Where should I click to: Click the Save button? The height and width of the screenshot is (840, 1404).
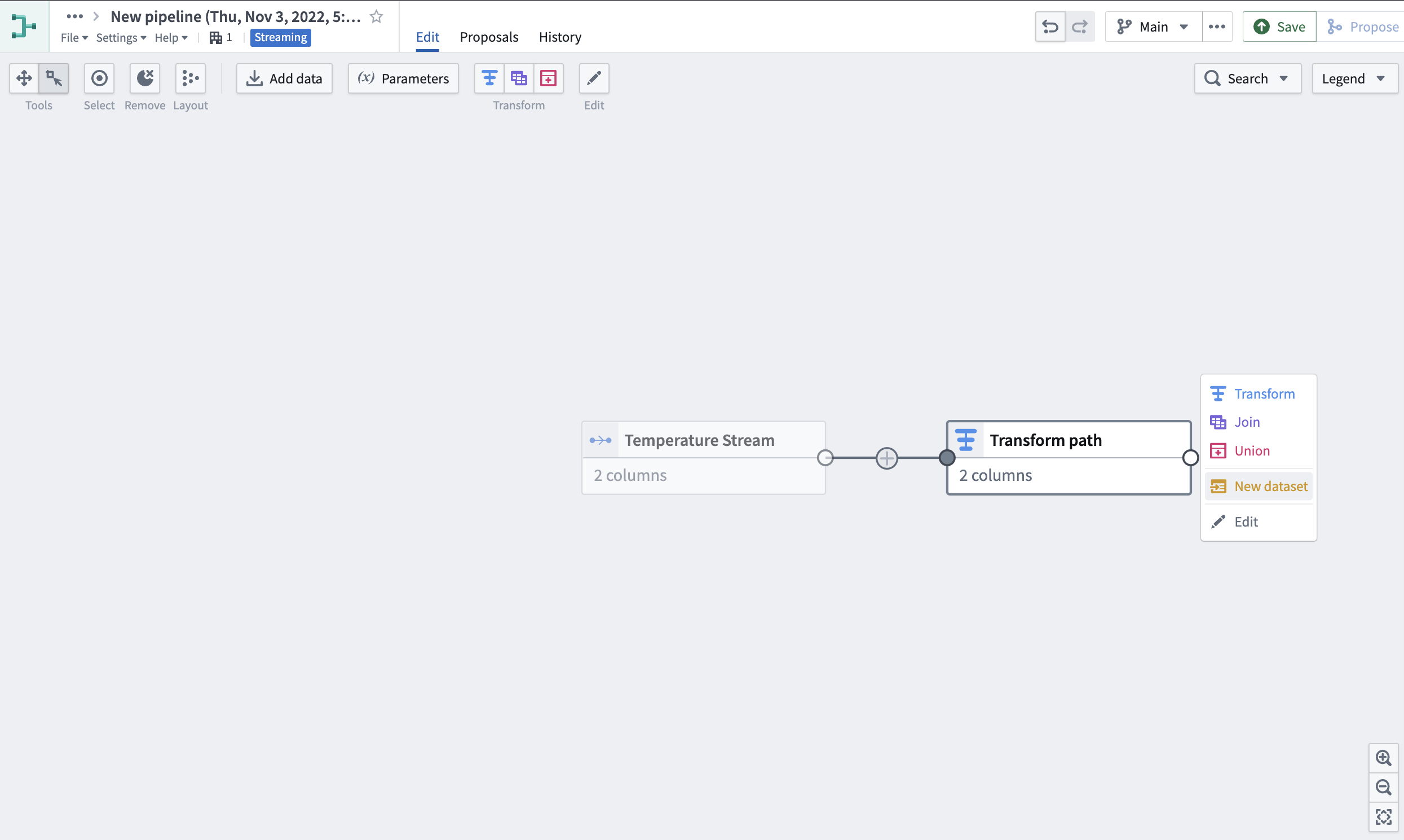[x=1279, y=26]
